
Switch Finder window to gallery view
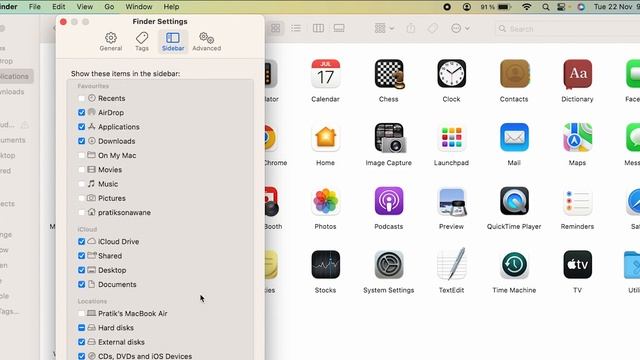click(x=339, y=28)
